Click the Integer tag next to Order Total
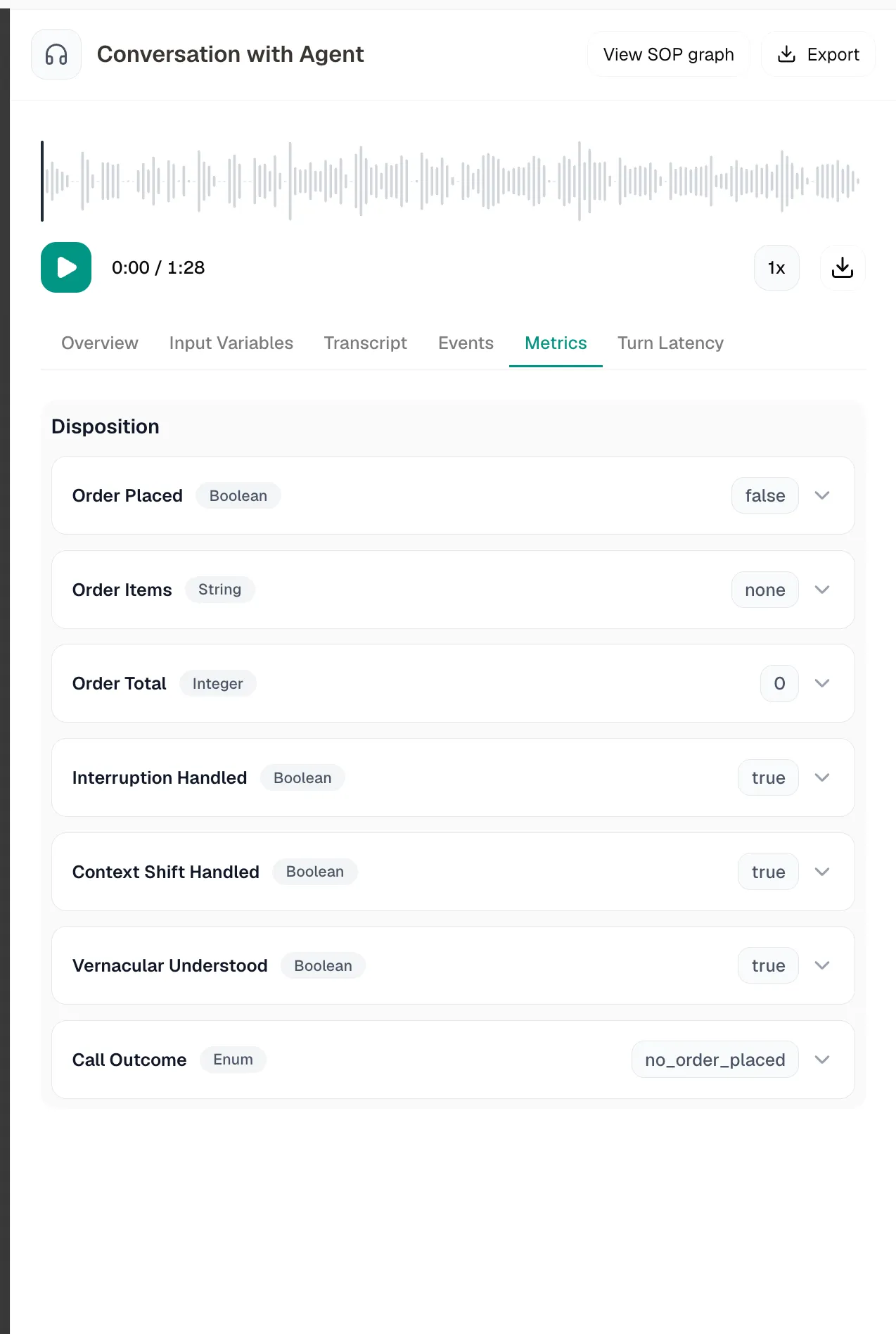The width and height of the screenshot is (896, 1334). click(x=217, y=683)
